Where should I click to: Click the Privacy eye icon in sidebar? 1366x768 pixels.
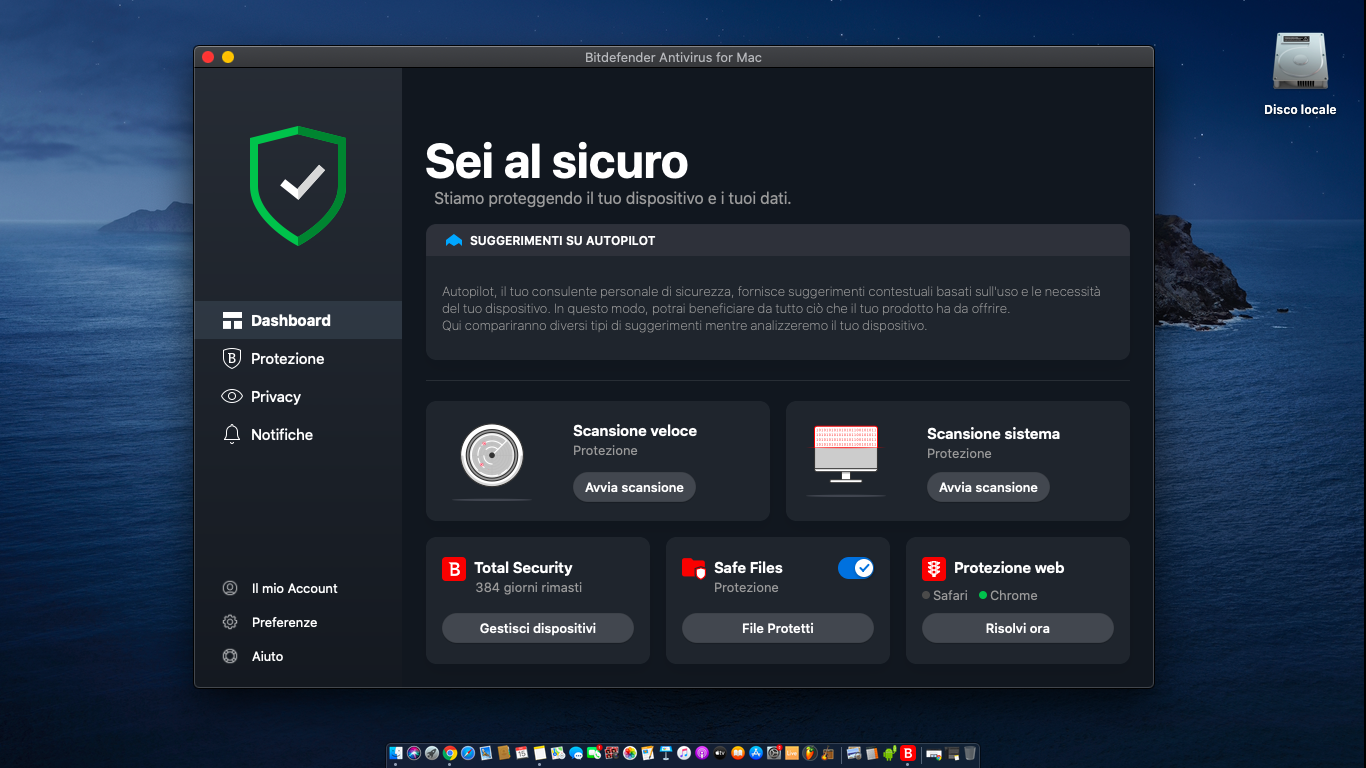232,396
